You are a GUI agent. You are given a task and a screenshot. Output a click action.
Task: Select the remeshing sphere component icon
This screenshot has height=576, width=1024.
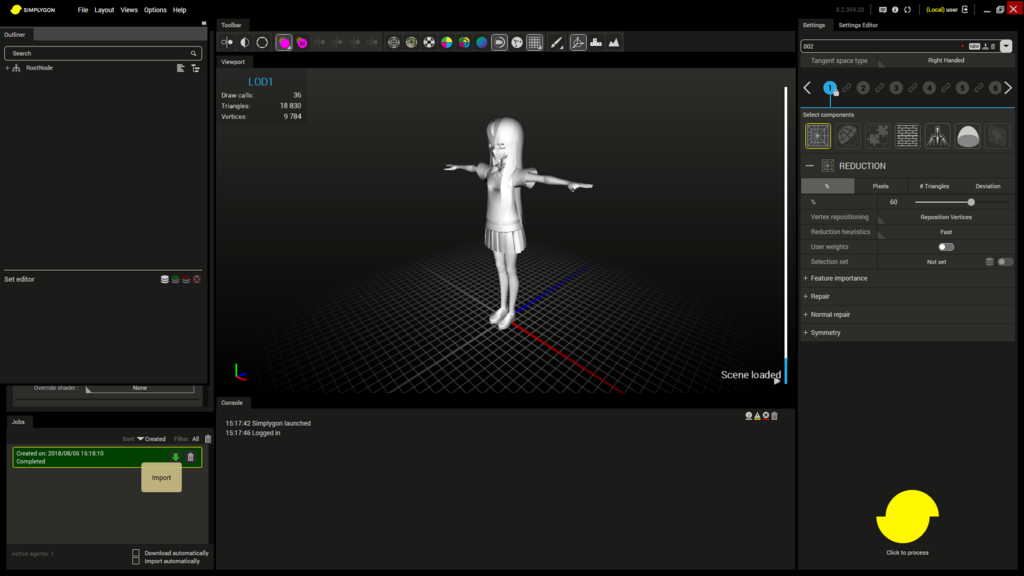pyautogui.click(x=848, y=136)
